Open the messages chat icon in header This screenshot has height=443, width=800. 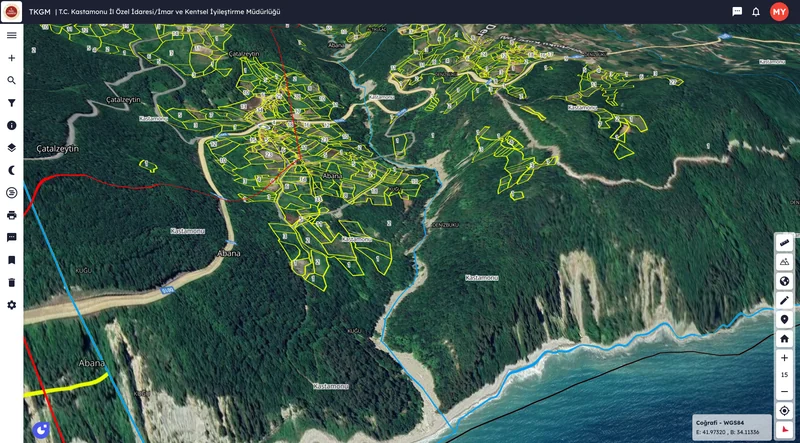click(x=737, y=11)
